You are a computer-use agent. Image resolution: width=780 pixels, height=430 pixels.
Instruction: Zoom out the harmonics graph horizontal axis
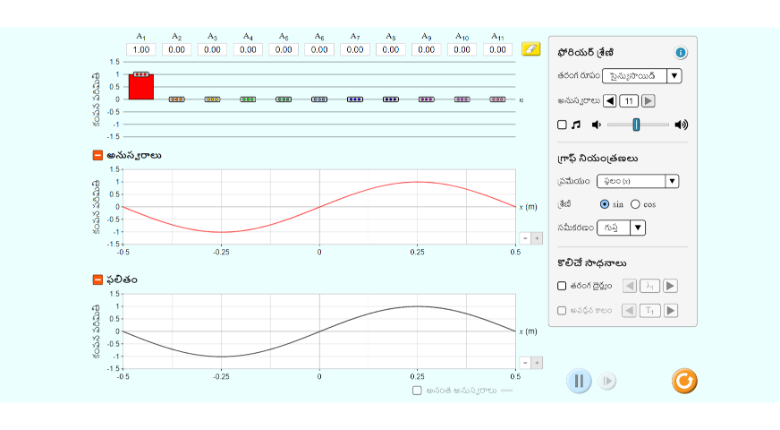[x=525, y=238]
